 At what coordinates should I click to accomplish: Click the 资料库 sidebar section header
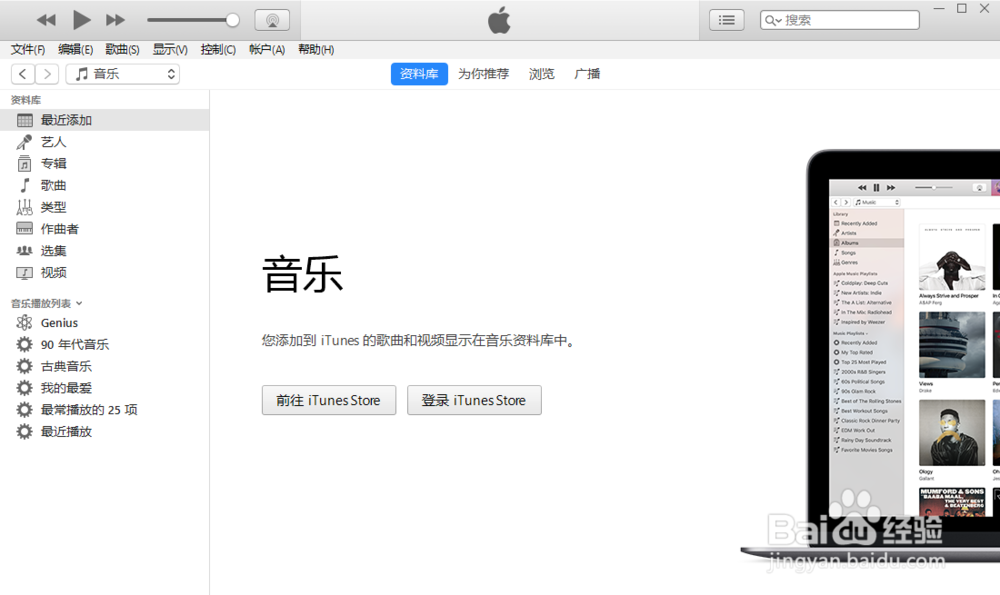point(26,100)
